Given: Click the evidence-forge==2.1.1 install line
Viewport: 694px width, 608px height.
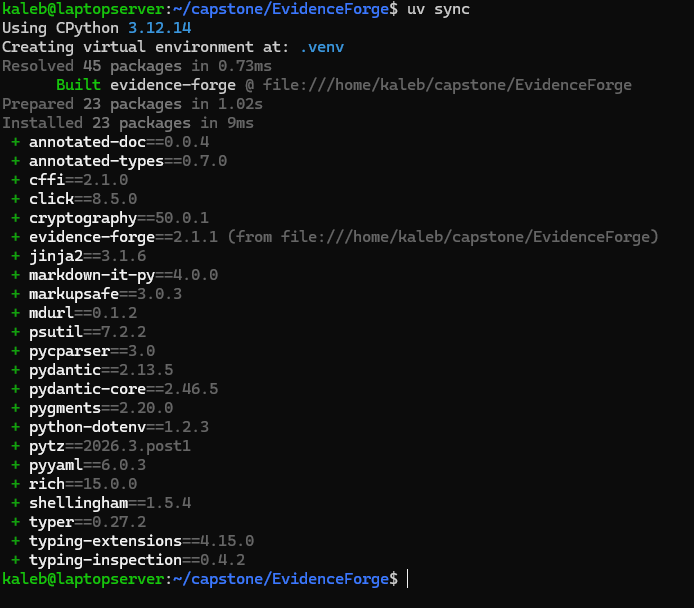Looking at the screenshot, I should click(335, 237).
